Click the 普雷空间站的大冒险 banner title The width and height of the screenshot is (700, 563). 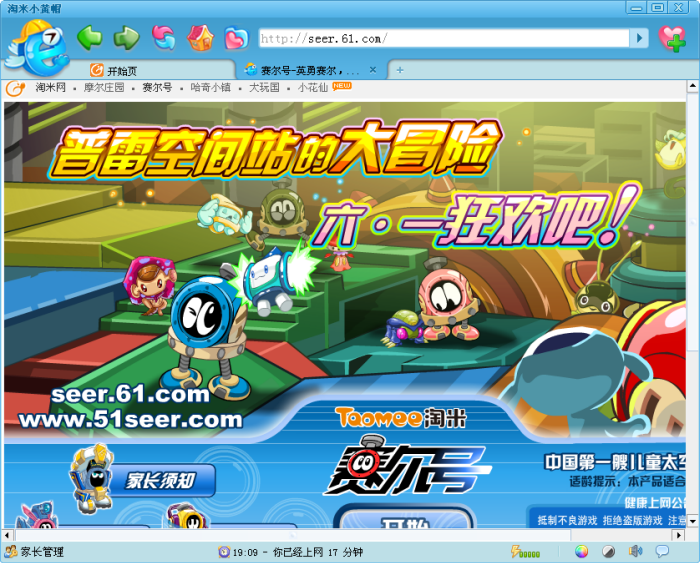[x=273, y=150]
